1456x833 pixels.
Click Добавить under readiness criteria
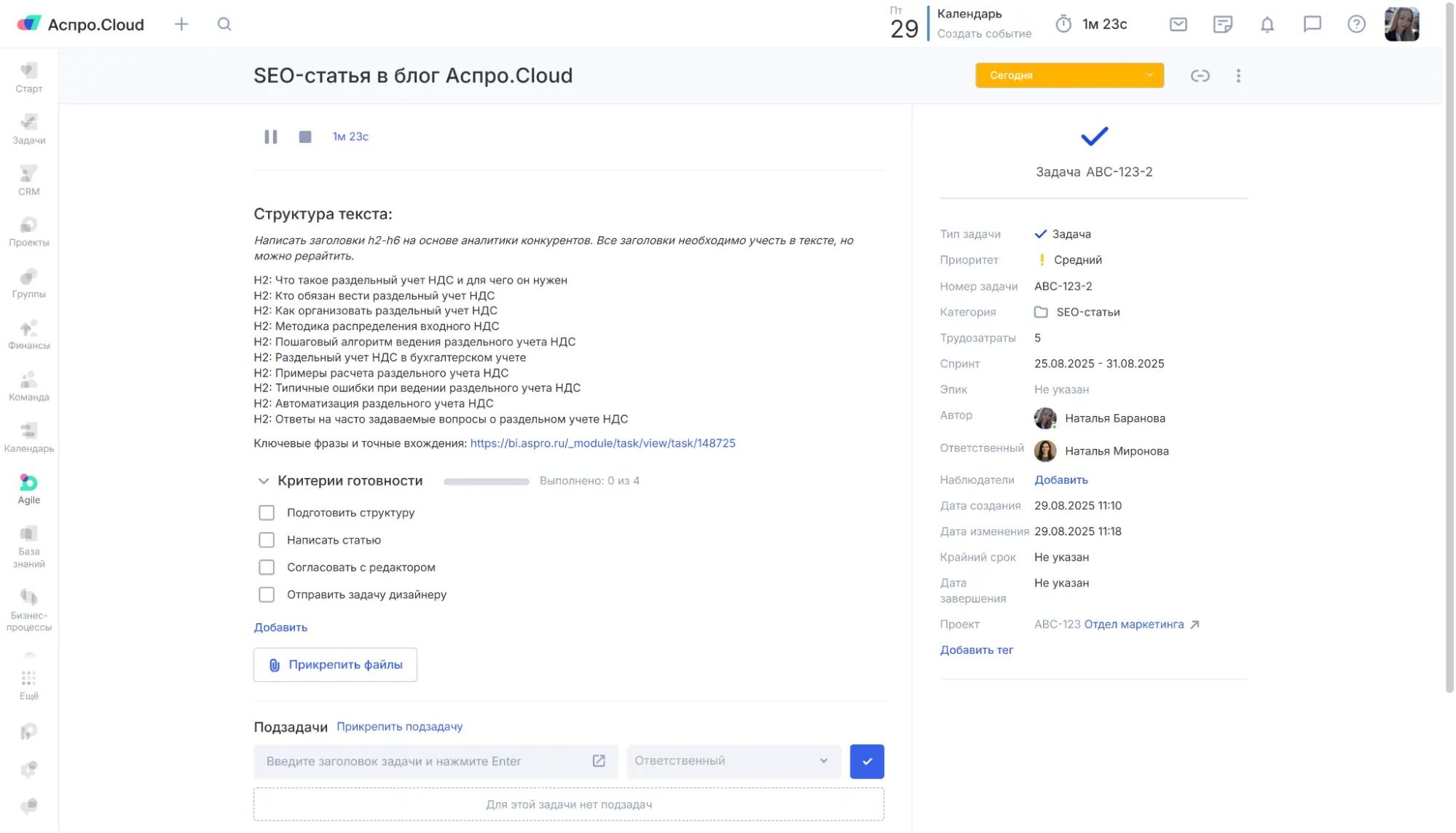click(280, 627)
